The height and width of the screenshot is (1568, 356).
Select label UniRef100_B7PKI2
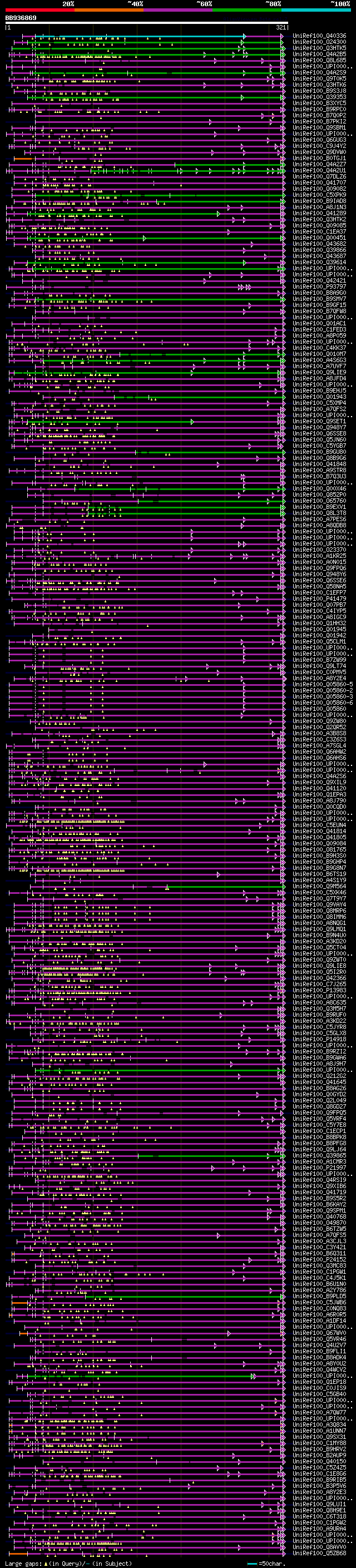pos(319,121)
